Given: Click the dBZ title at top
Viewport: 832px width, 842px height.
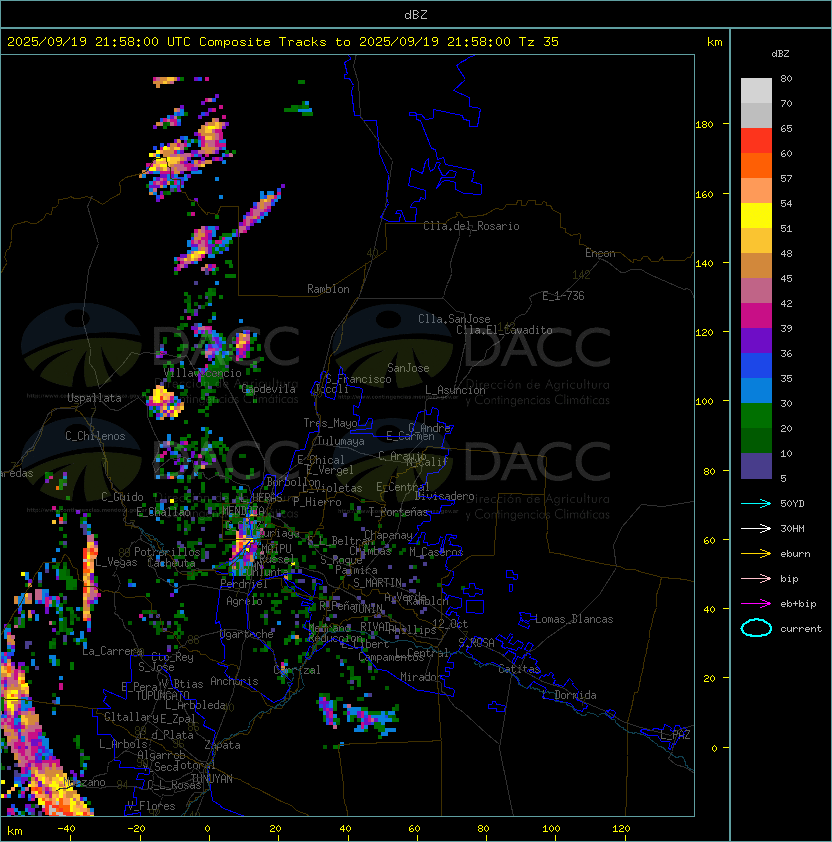Looking at the screenshot, I should [416, 14].
